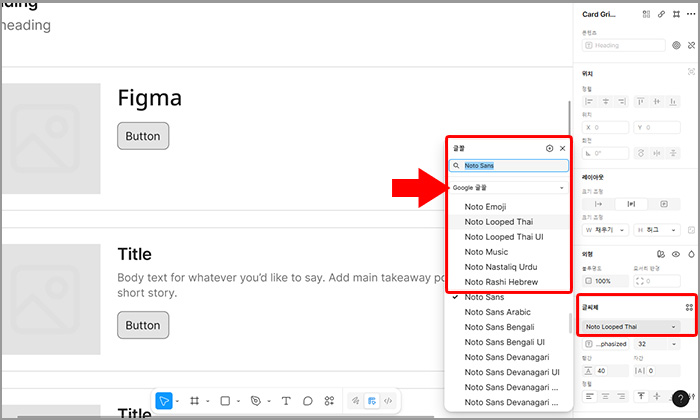Image resolution: width=700 pixels, height=420 pixels.
Task: Open Pen tool options arrow
Action: tap(269, 401)
